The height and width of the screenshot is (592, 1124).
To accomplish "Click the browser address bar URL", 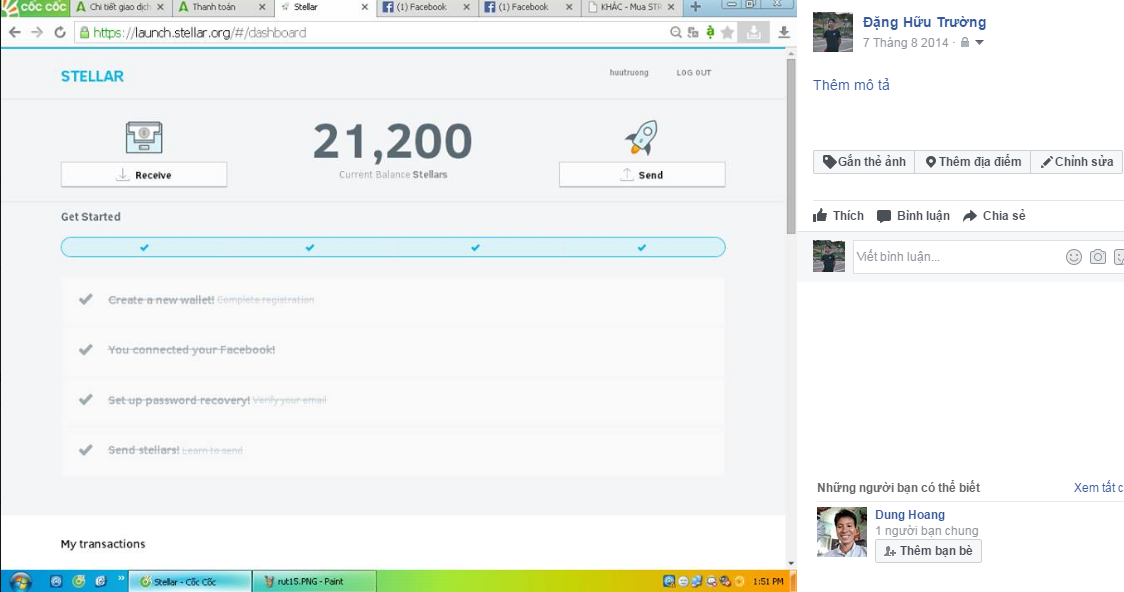I will coord(200,32).
